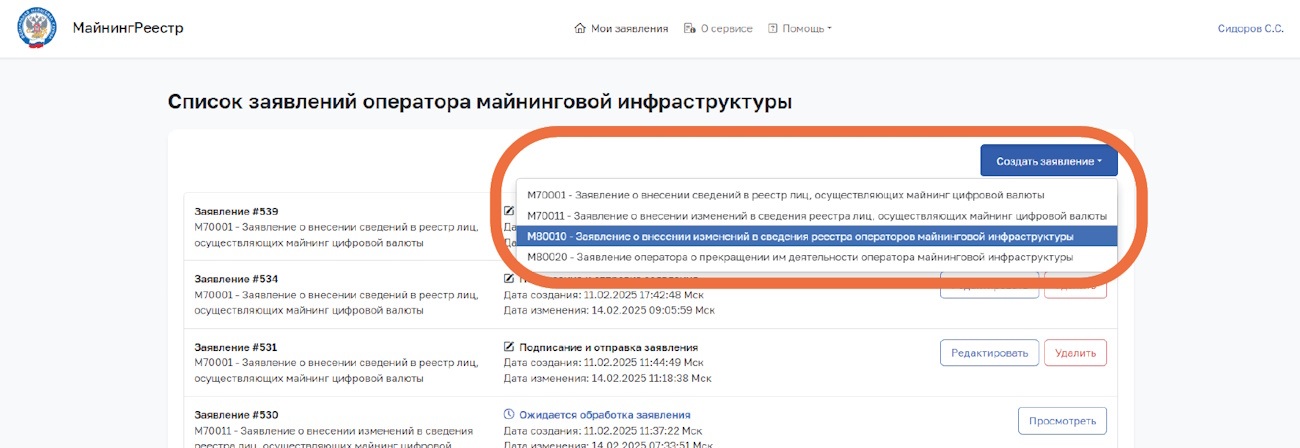Click the FNS emblem logo
Viewport: 1300px width, 448px height.
click(x=38, y=28)
